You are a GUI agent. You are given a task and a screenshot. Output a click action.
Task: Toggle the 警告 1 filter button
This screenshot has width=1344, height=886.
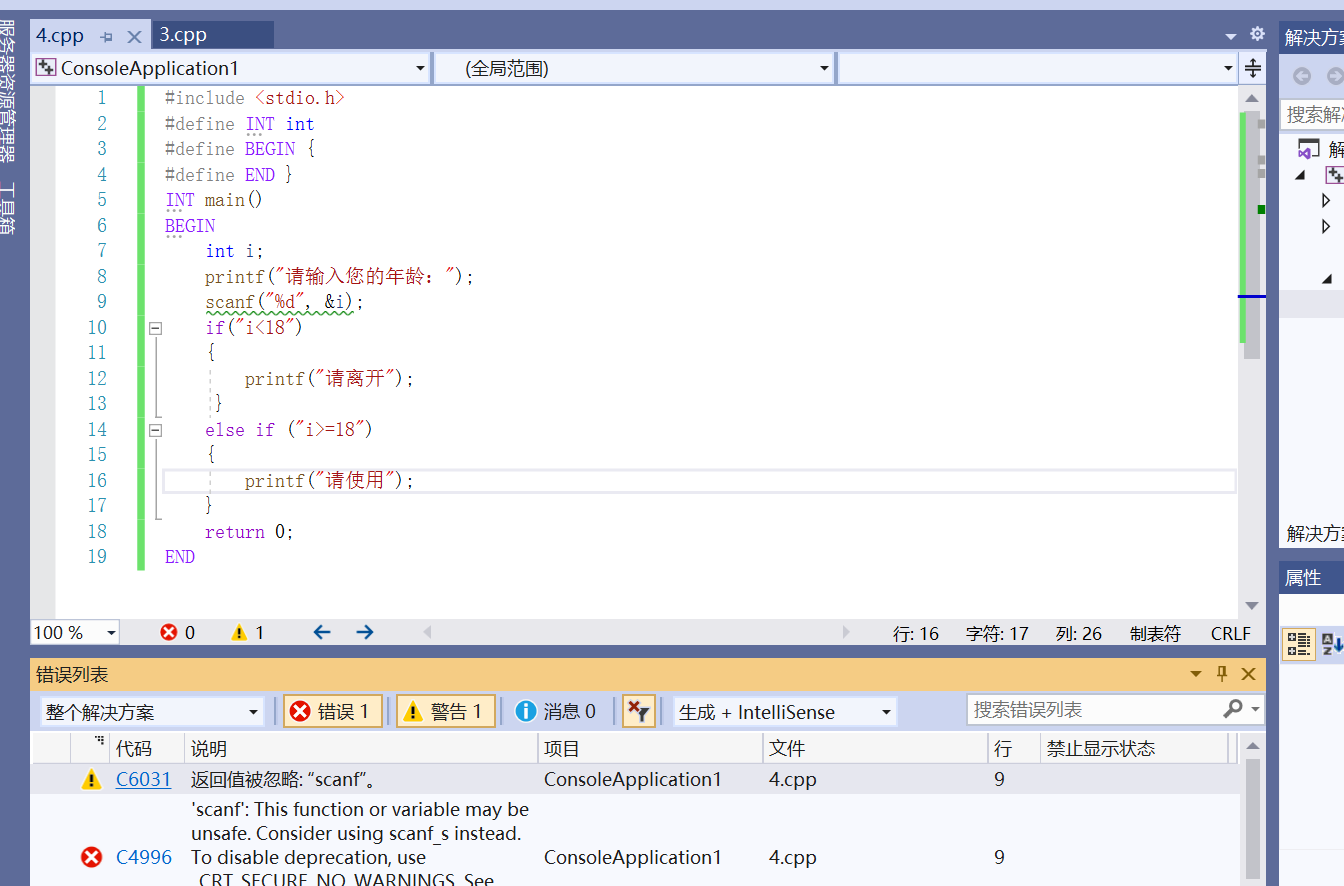click(x=445, y=711)
